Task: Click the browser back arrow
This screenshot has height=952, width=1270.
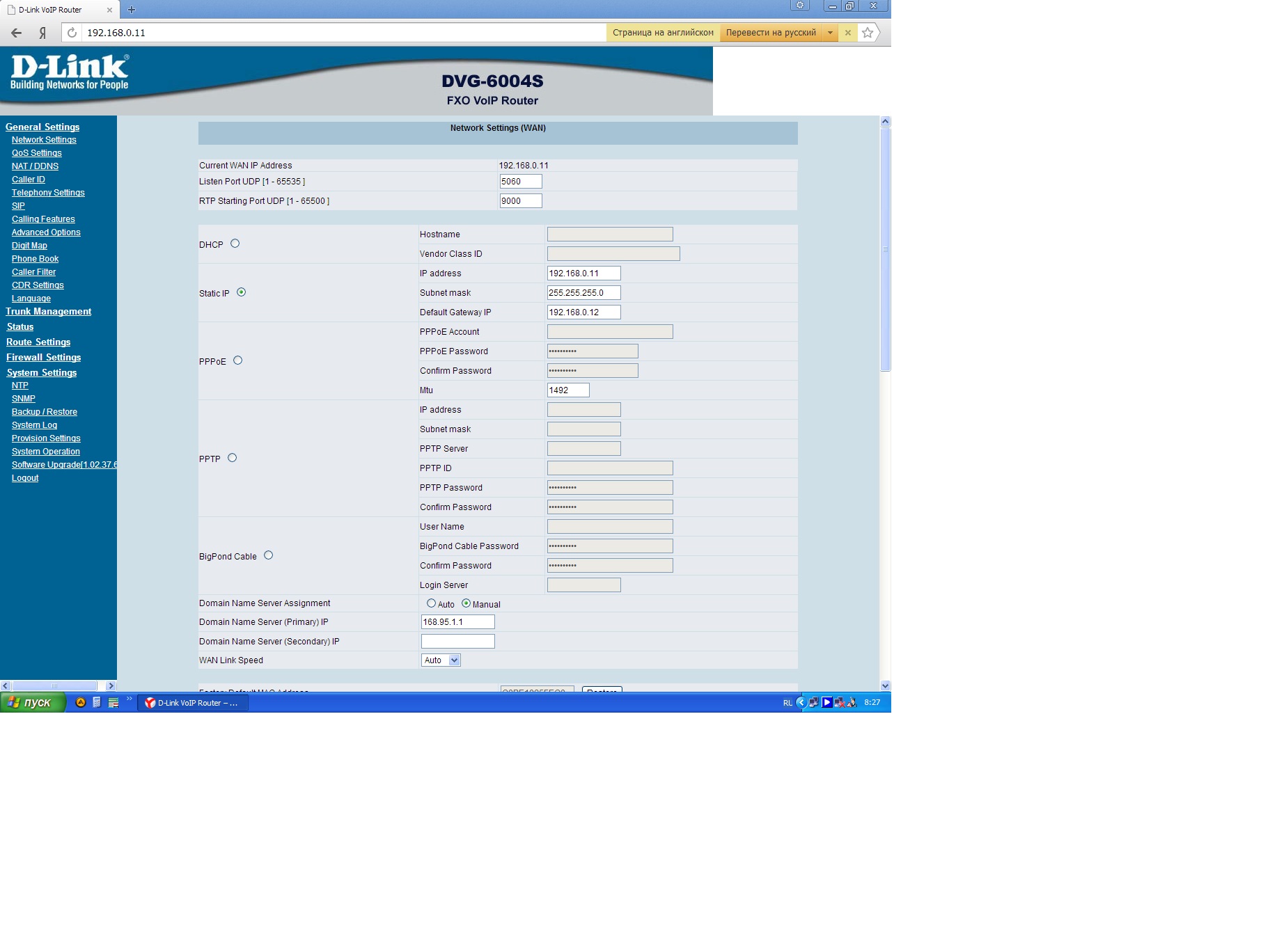Action: tap(17, 33)
